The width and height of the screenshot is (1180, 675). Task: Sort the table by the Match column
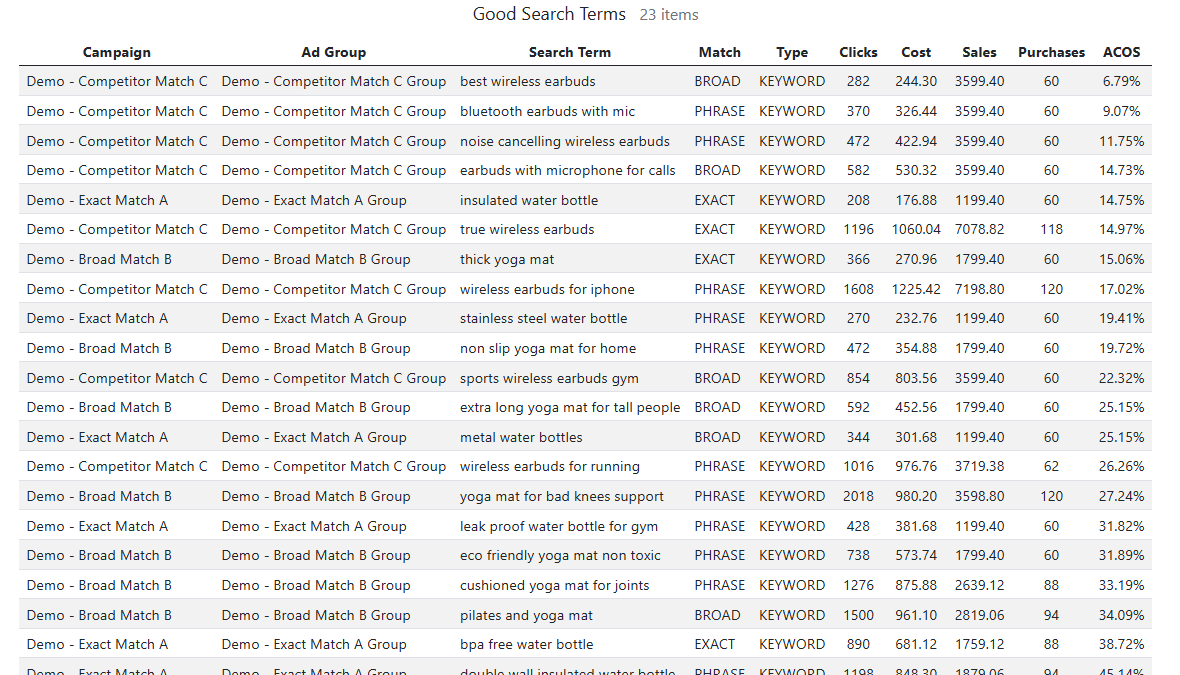pos(720,52)
